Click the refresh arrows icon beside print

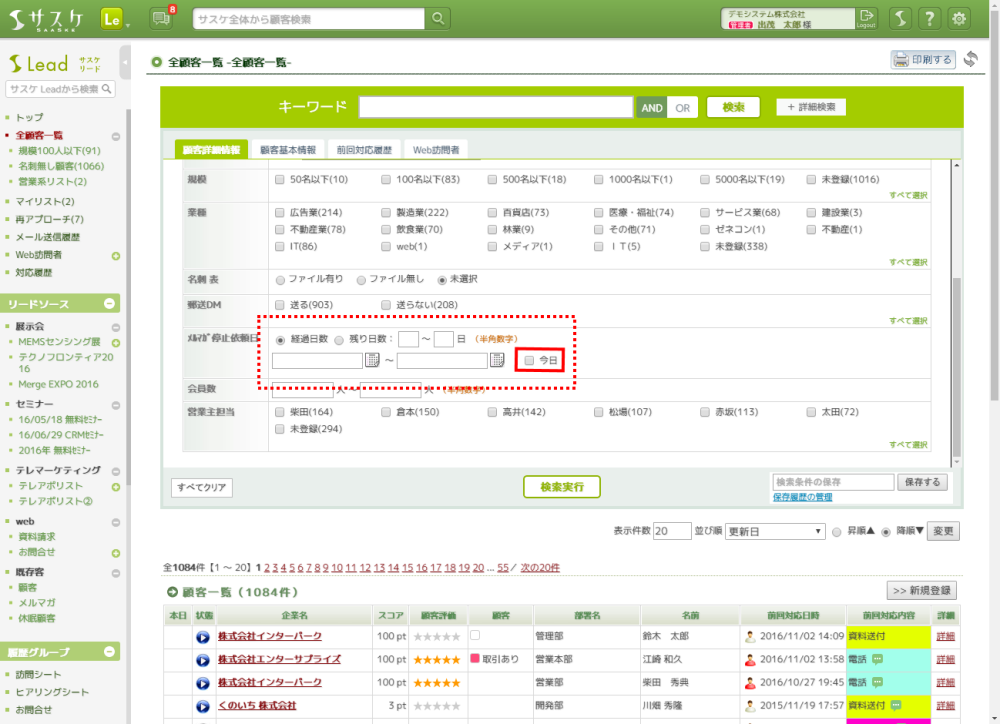pos(970,60)
